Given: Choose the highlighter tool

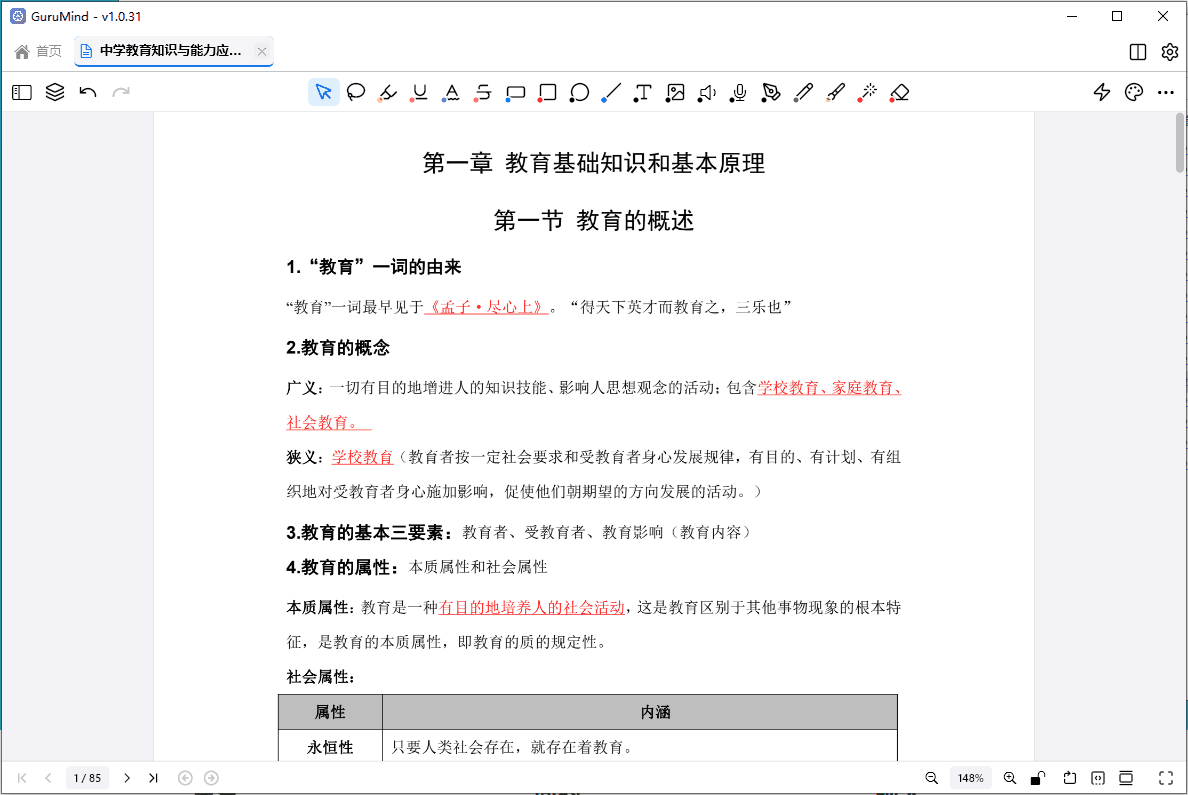Looking at the screenshot, I should (x=387, y=93).
